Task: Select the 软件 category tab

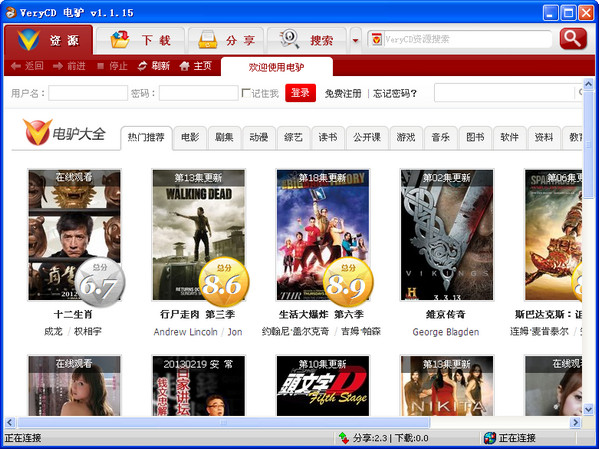Action: click(509, 137)
